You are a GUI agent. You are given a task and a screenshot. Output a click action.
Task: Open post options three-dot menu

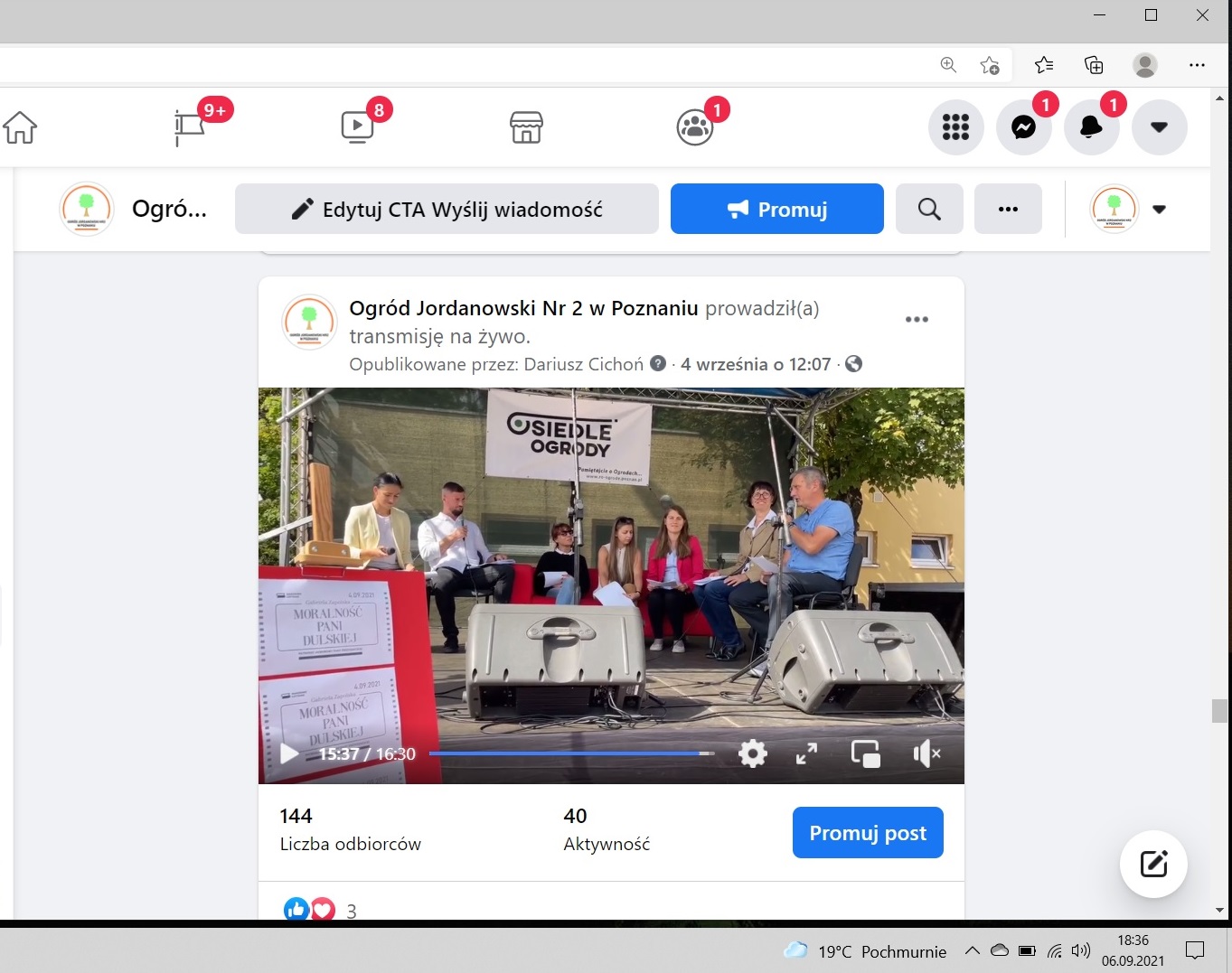917,320
